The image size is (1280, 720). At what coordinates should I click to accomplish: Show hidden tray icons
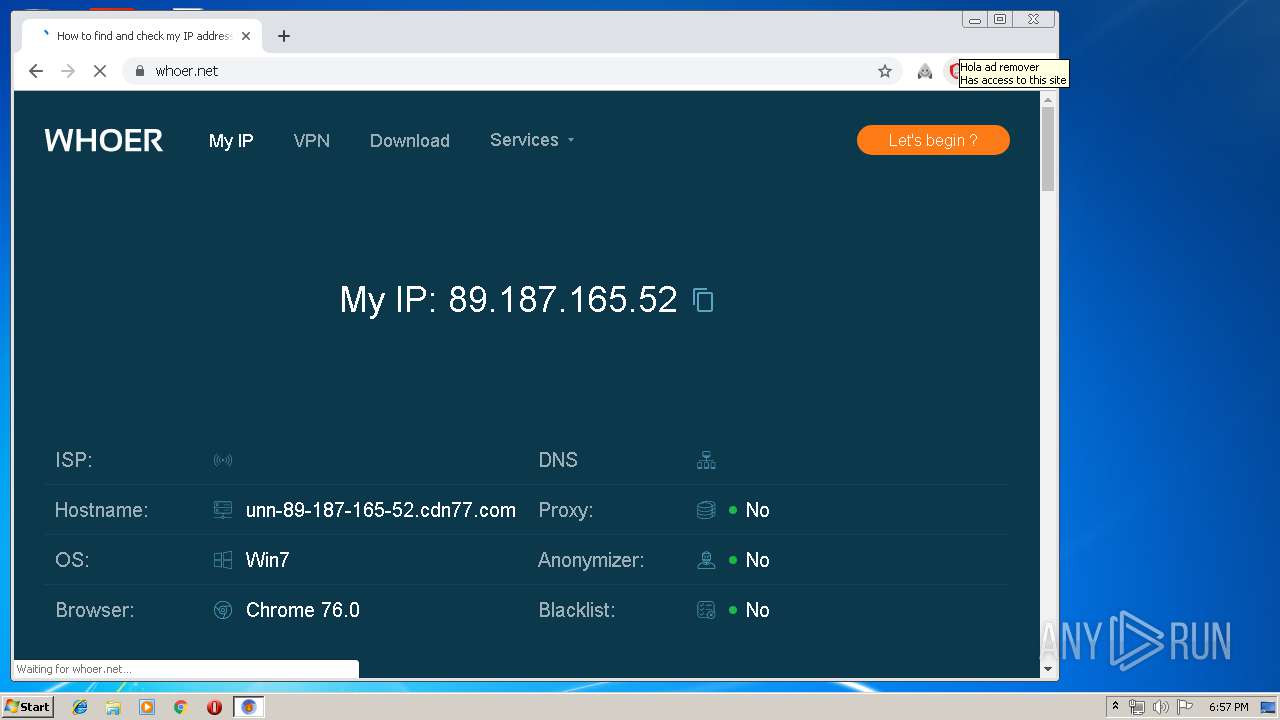(x=1115, y=706)
